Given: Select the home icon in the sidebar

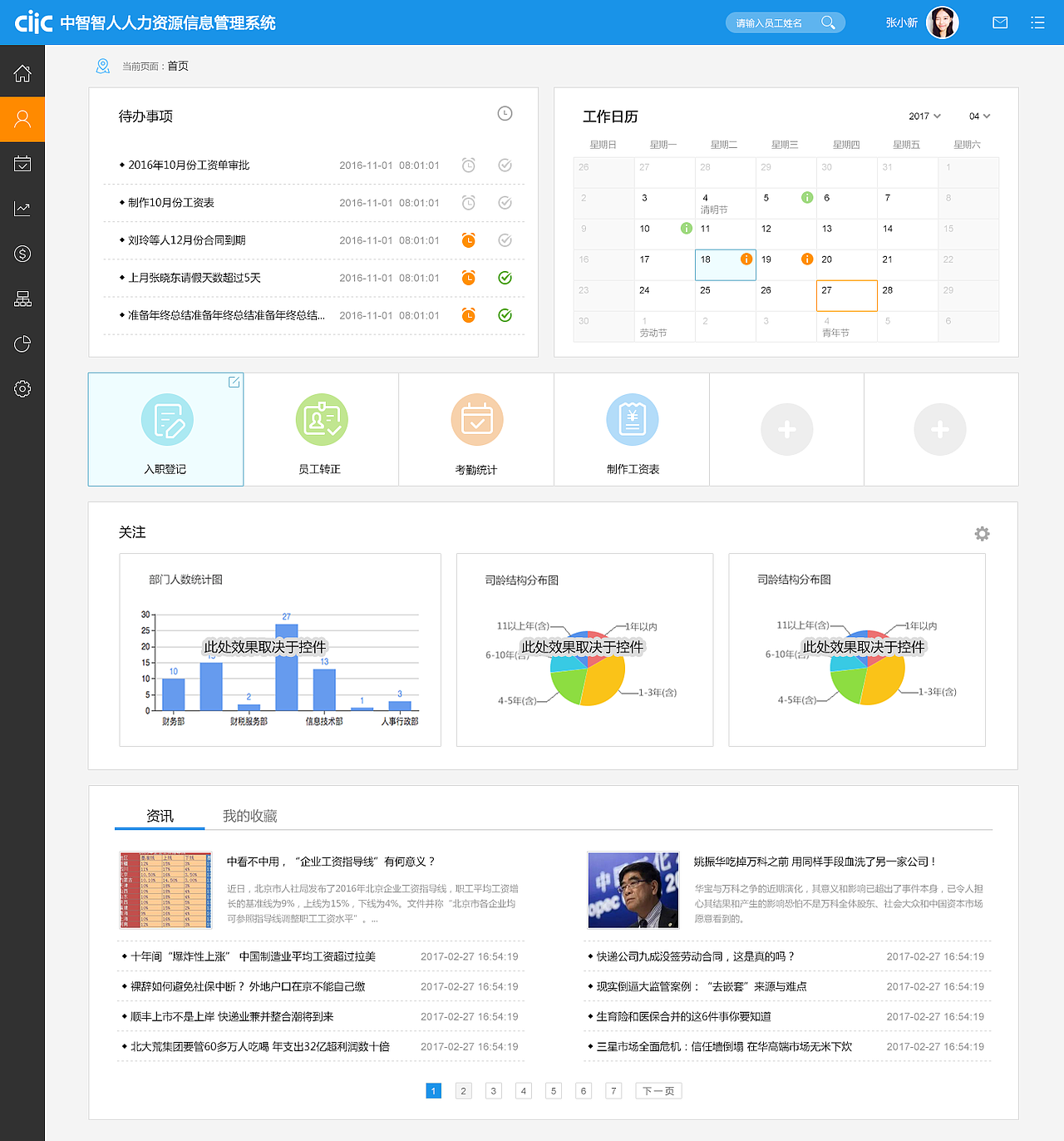Looking at the screenshot, I should [x=22, y=72].
